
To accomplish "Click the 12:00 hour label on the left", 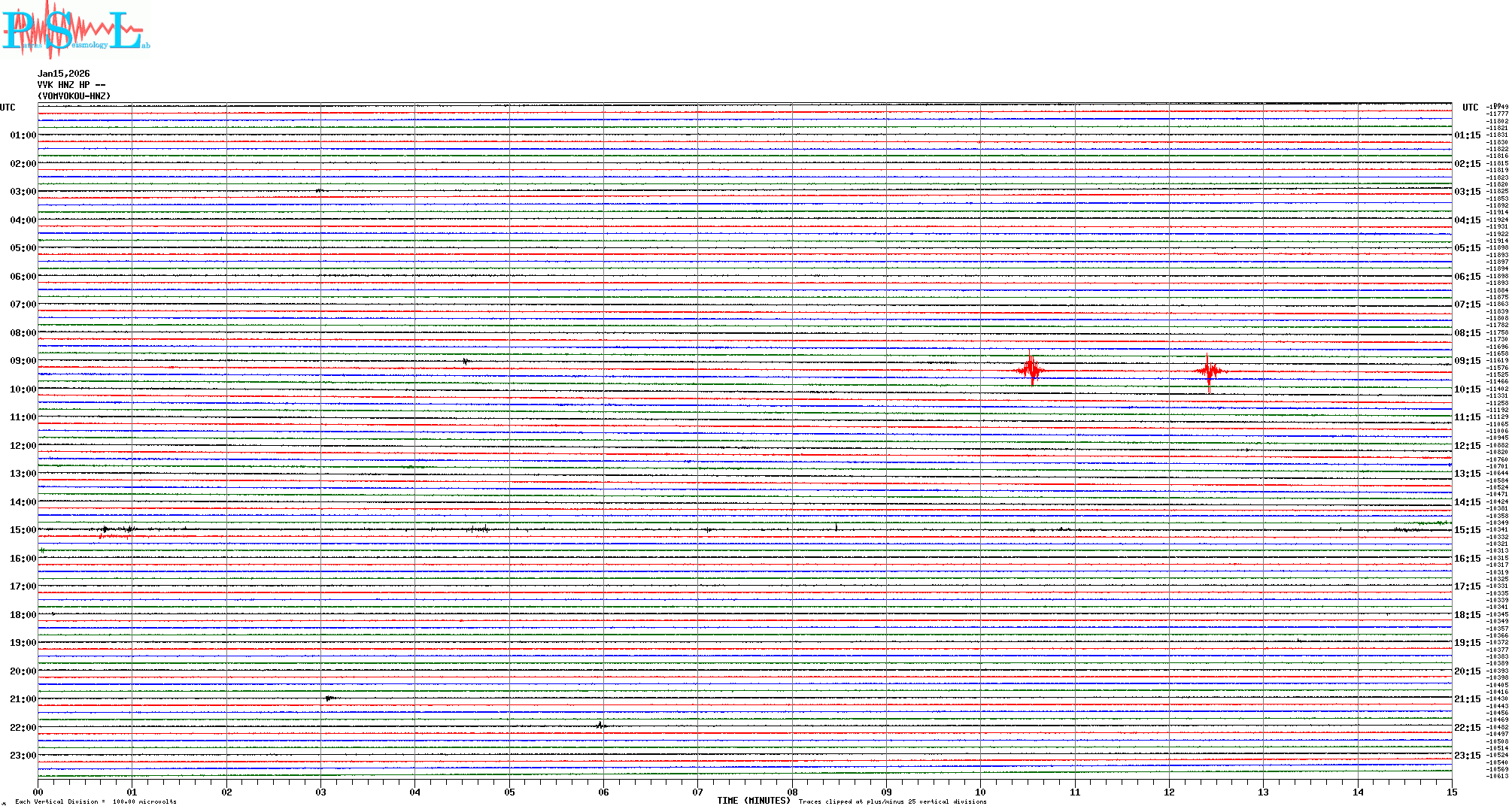I will tap(23, 446).
